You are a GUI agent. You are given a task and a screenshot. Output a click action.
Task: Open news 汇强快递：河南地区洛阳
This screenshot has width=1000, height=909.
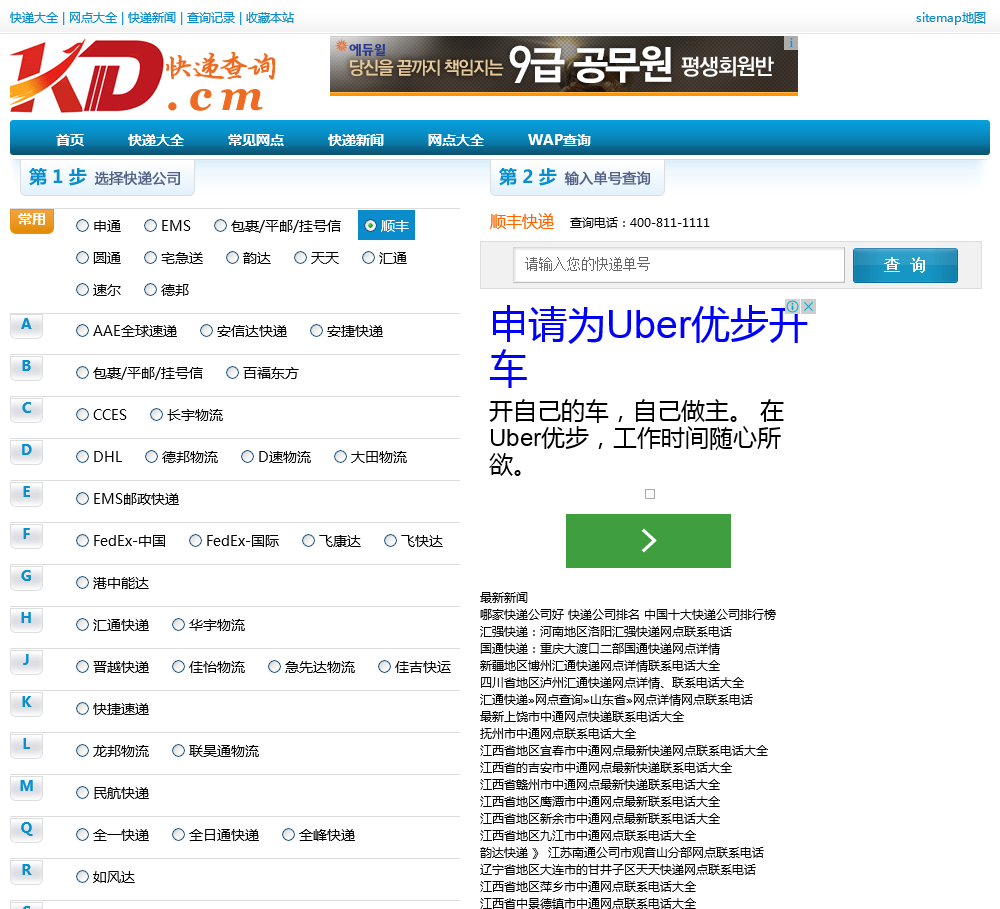tap(606, 632)
